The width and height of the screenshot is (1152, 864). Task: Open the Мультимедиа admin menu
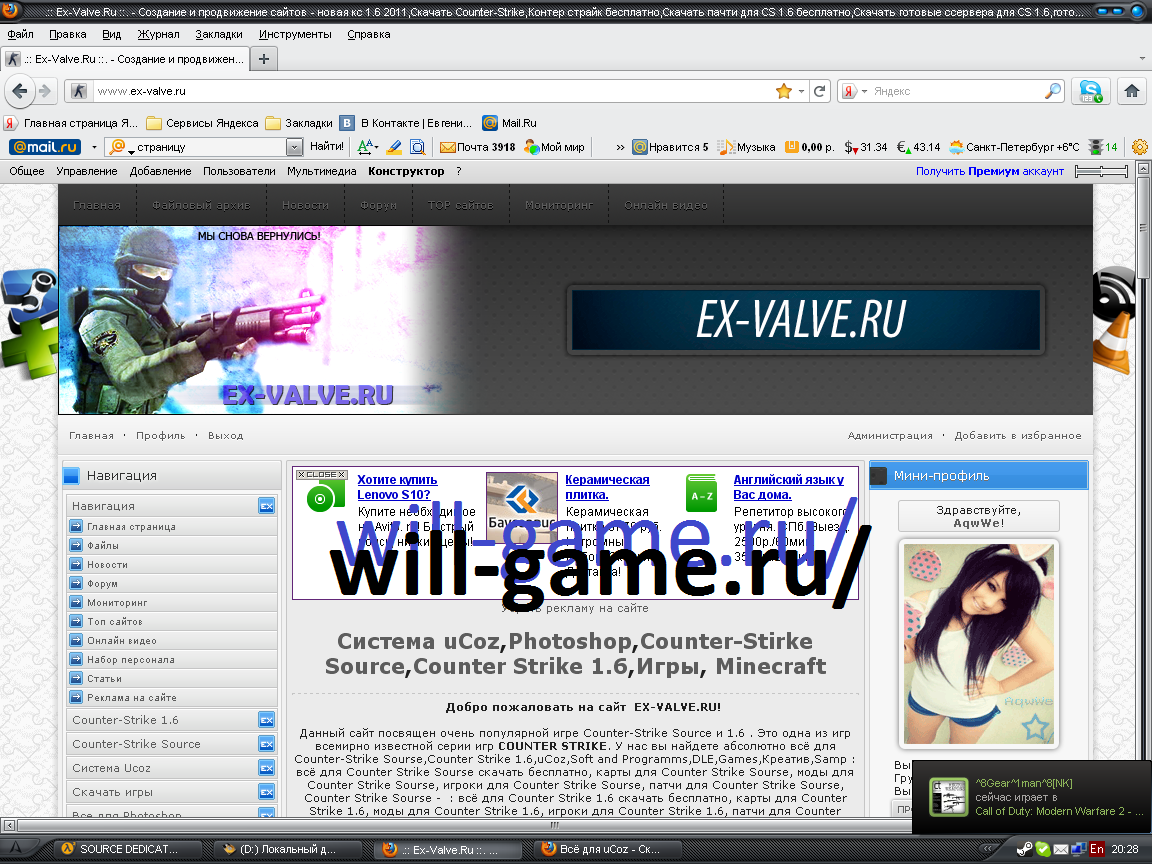pos(322,171)
